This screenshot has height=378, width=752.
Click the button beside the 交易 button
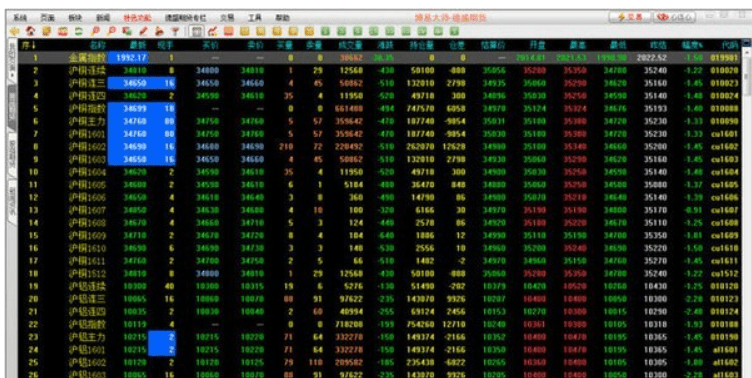pos(674,17)
